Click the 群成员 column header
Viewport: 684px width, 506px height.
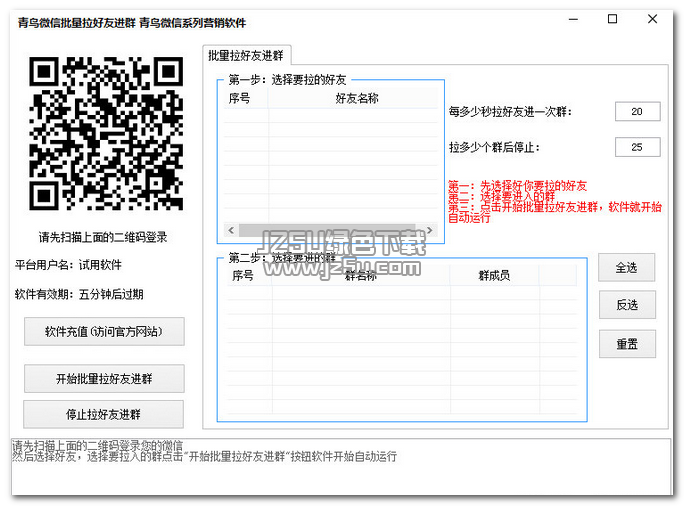click(494, 275)
